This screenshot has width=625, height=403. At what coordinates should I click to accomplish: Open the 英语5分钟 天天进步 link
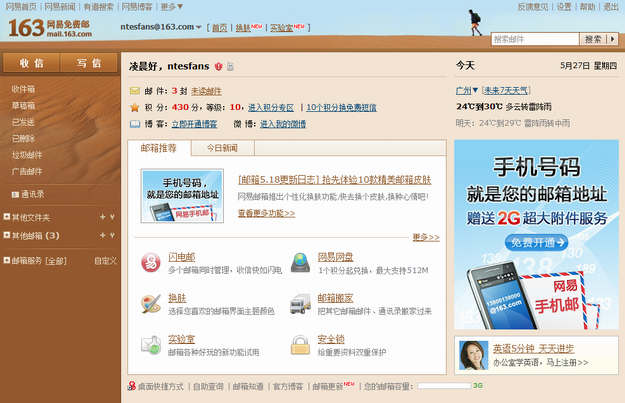click(x=533, y=349)
